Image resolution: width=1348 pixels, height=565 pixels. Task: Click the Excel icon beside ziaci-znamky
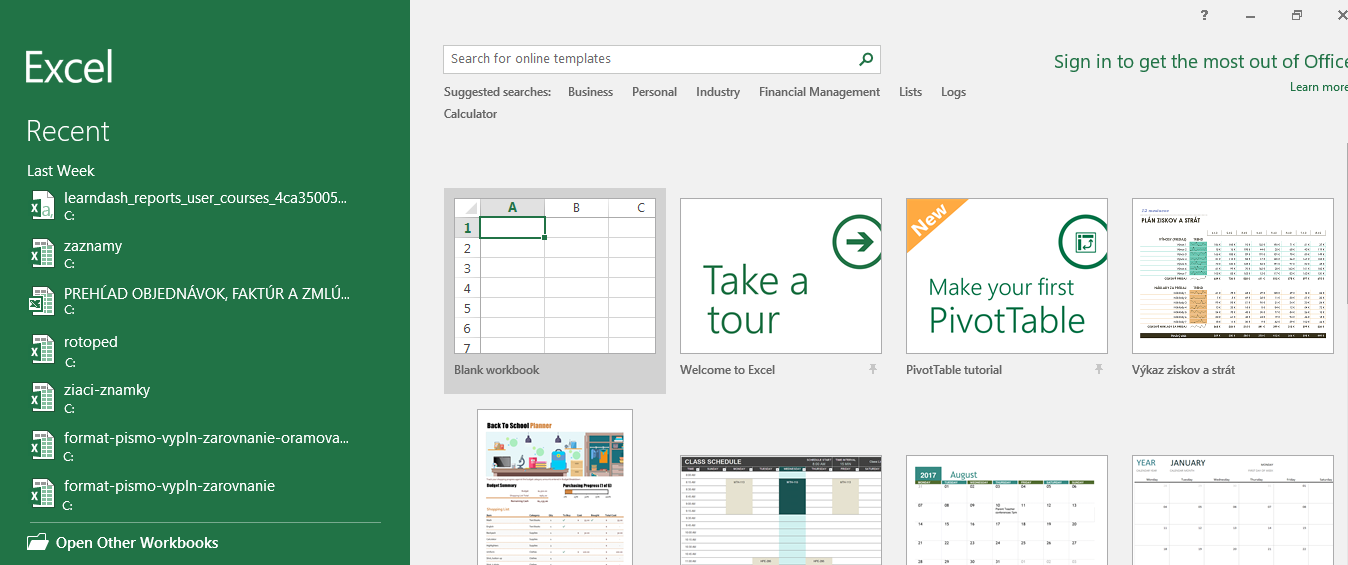[43, 398]
